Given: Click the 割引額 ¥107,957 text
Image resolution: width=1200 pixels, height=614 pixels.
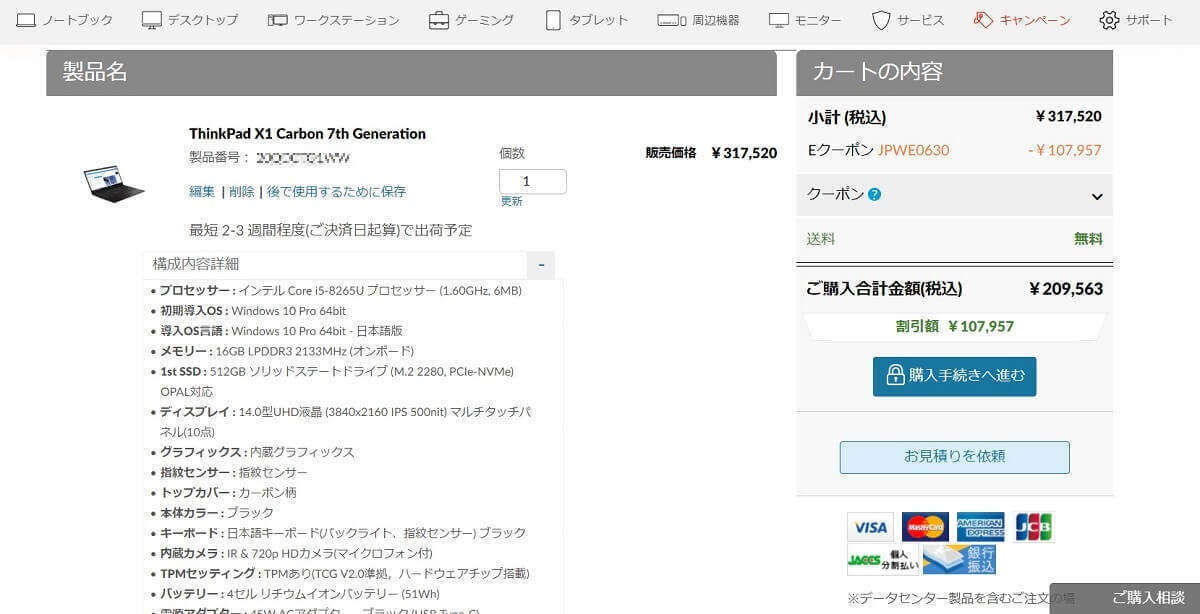Looking at the screenshot, I should click(x=954, y=326).
